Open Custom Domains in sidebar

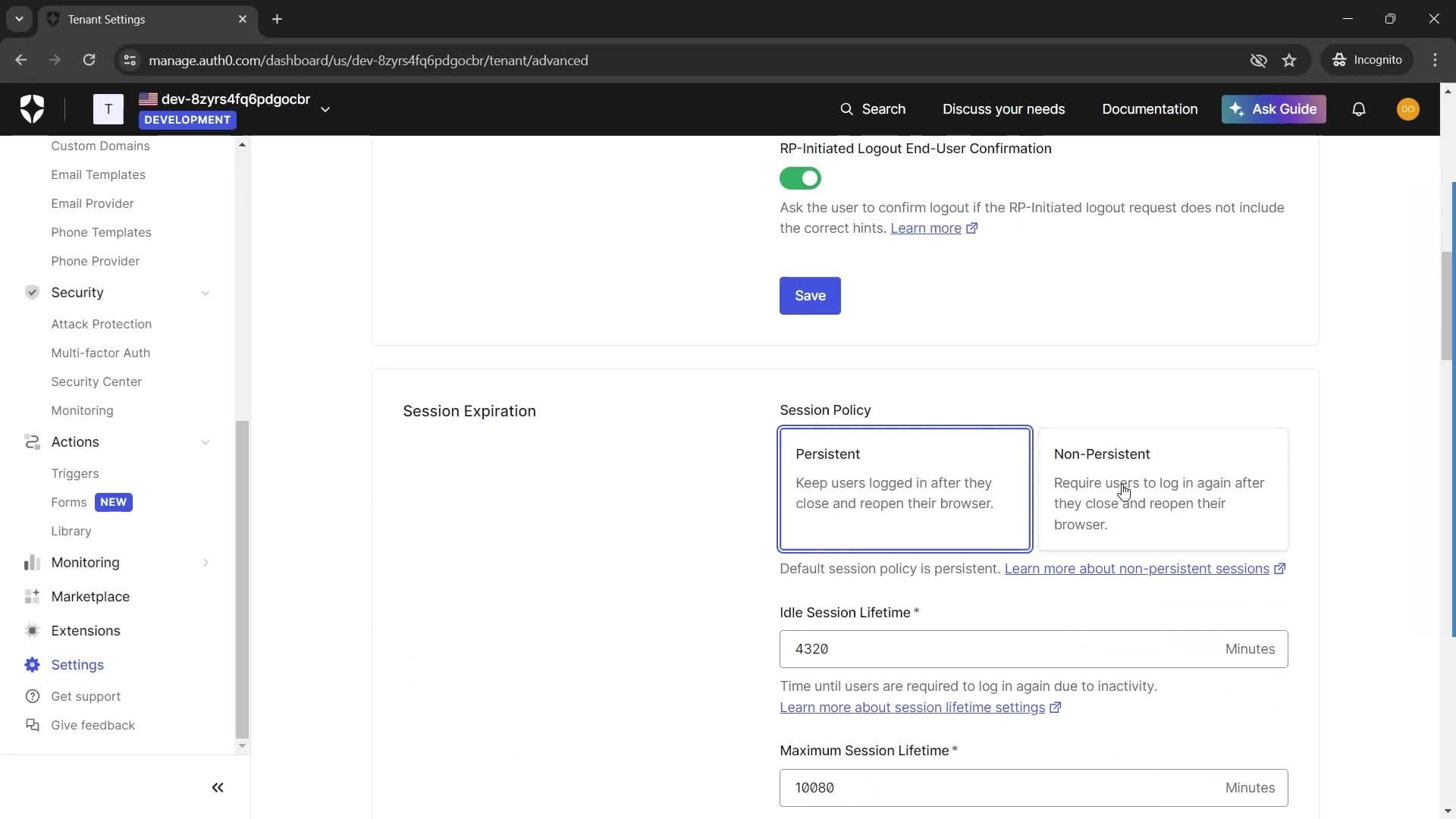tap(100, 146)
